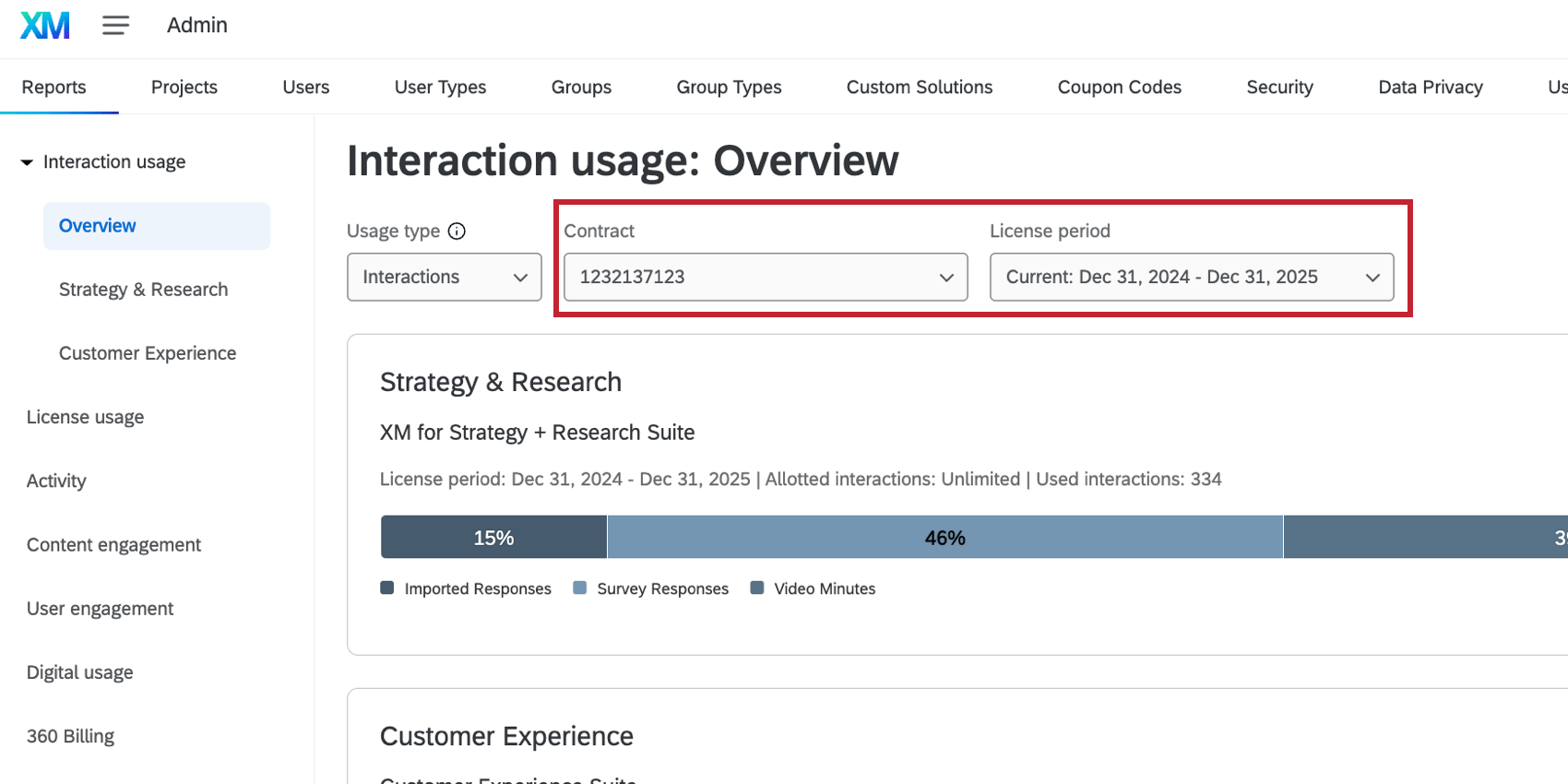
Task: Select Overview in the sidebar
Action: coord(98,226)
